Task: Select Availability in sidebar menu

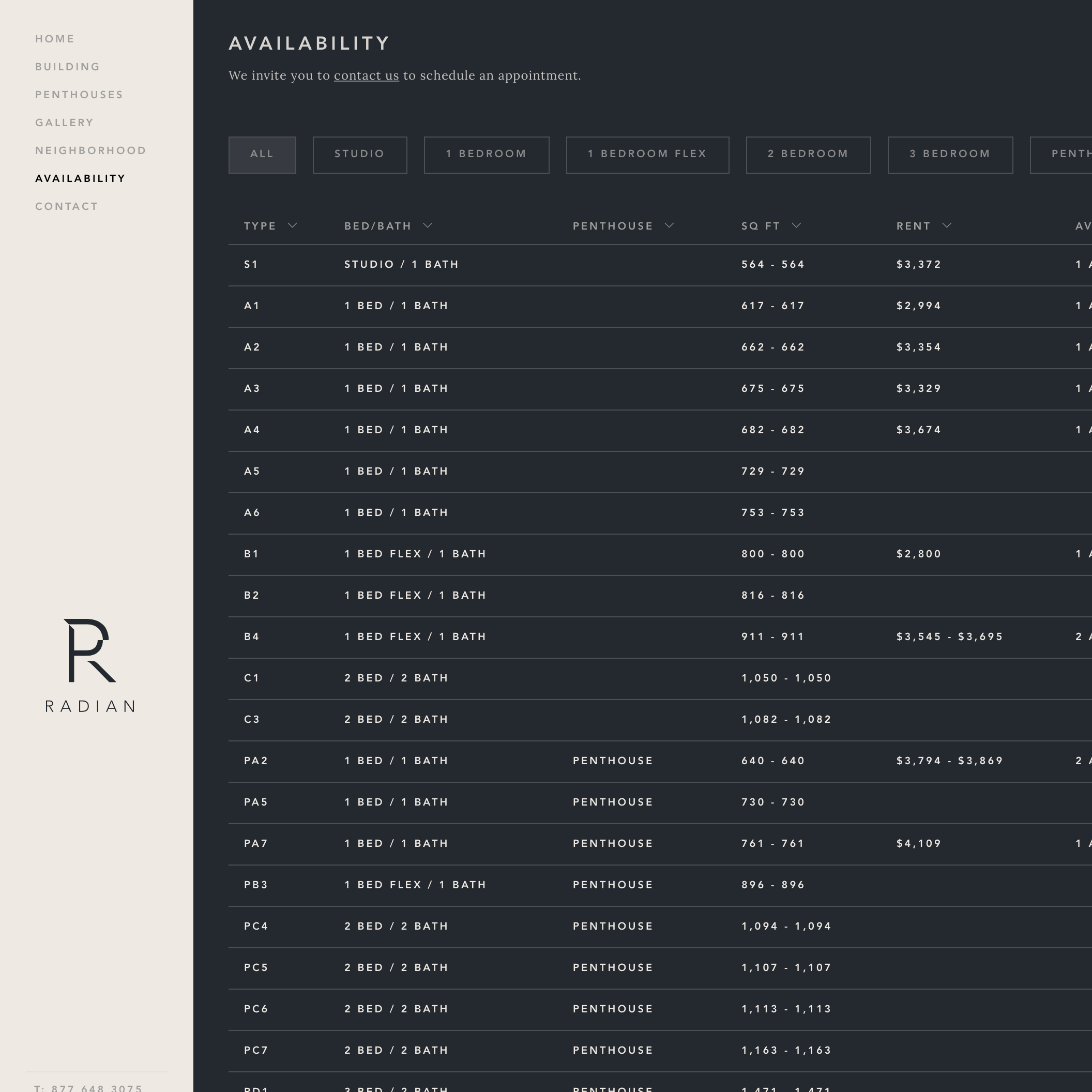Action: tap(80, 178)
